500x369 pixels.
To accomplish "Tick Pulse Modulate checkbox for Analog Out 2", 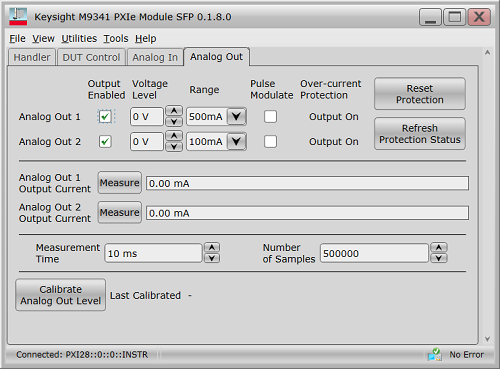I will 270,142.
